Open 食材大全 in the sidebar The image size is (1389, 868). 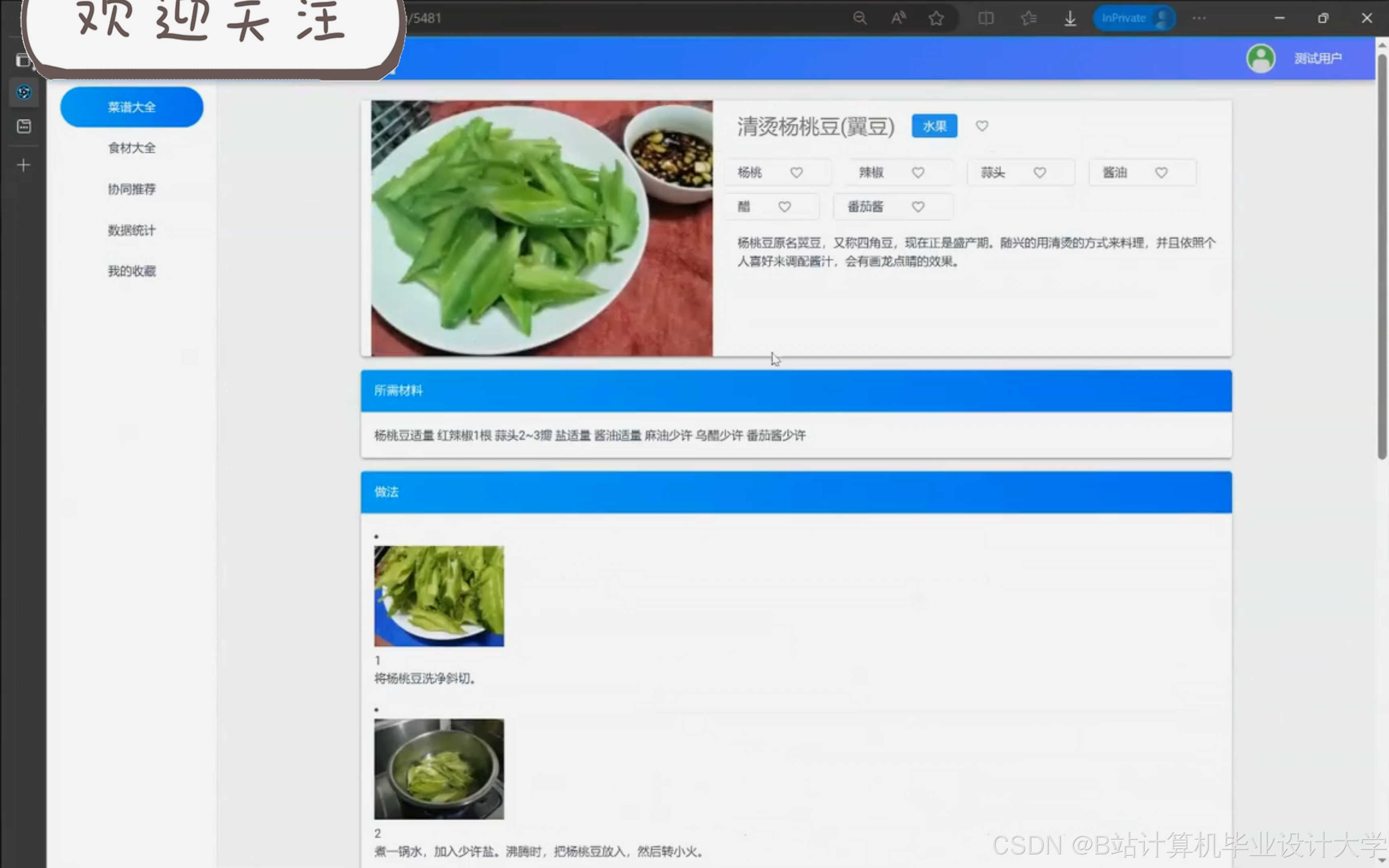[x=131, y=148]
